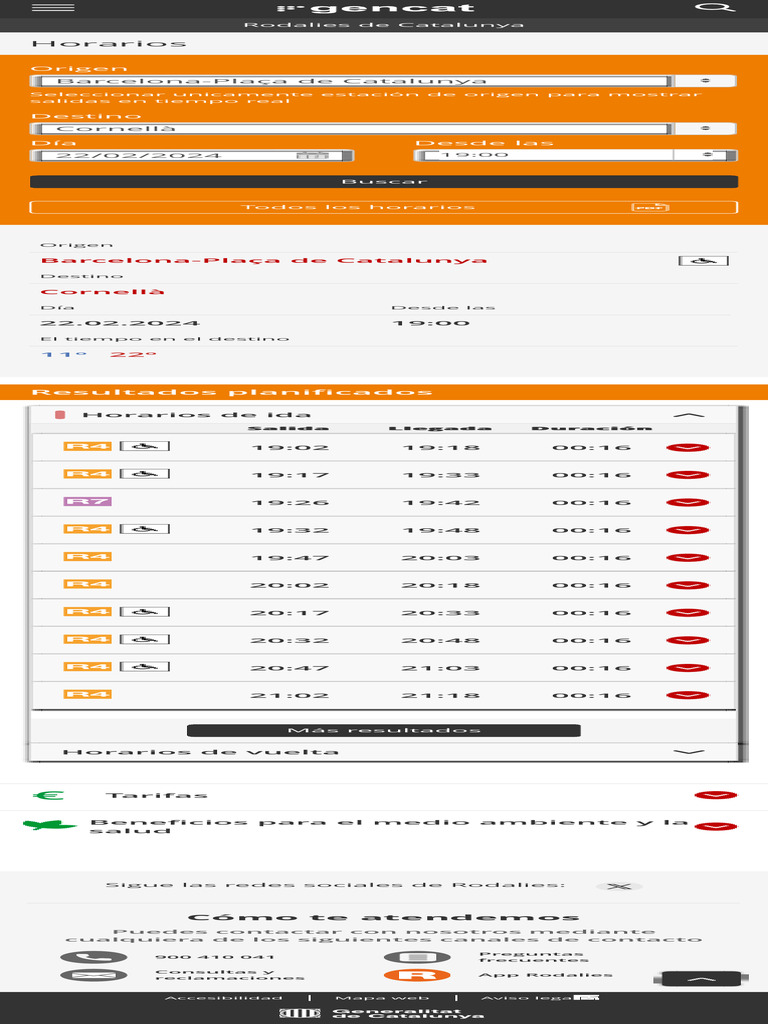
Task: Click R4 badge on 19:47 departure
Action: pos(88,556)
